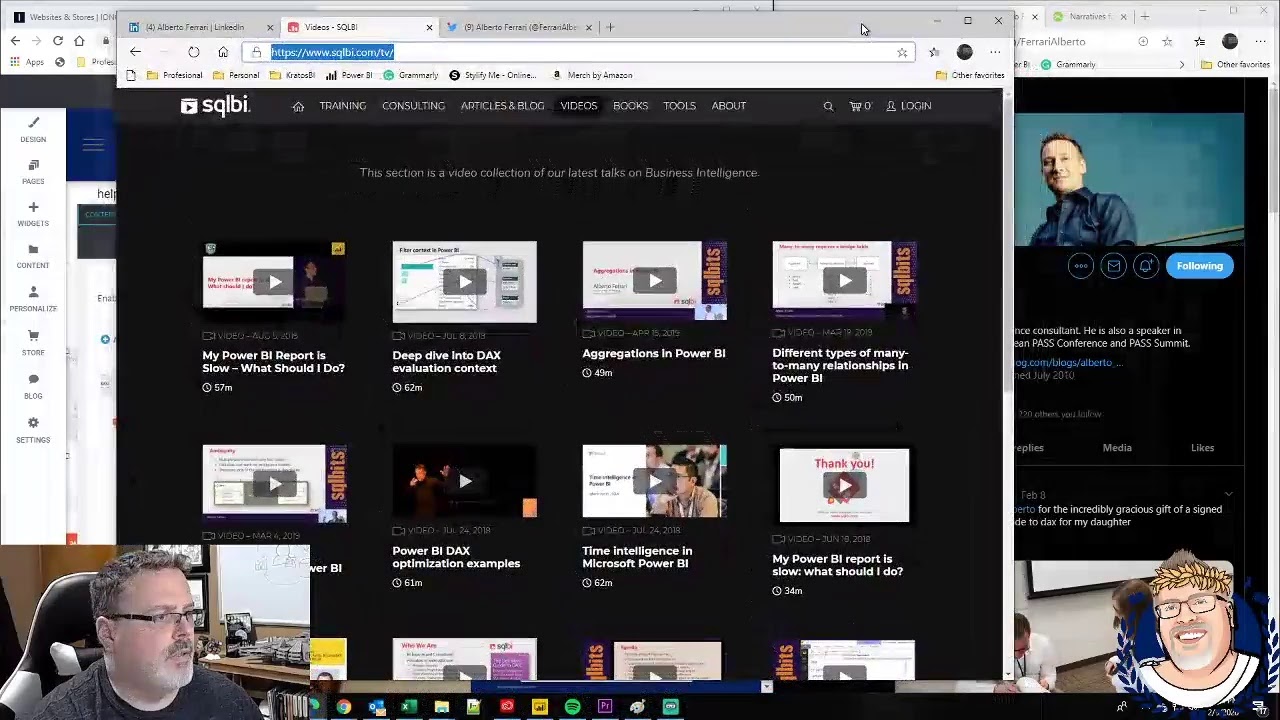Click the SQLBI logo
Screen dimensions: 1280x720
pos(215,106)
